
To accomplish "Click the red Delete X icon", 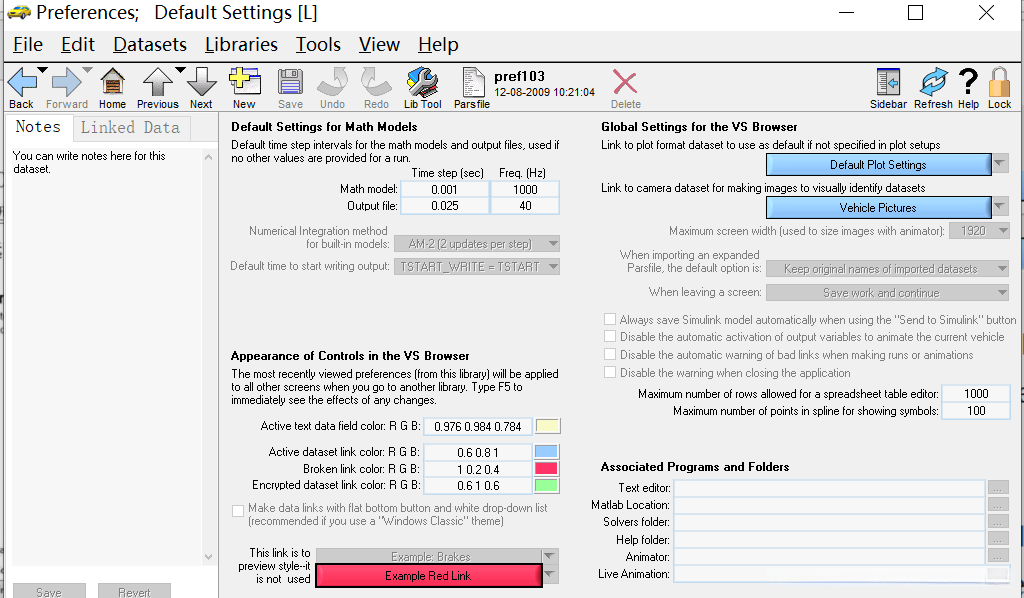I will tap(625, 82).
